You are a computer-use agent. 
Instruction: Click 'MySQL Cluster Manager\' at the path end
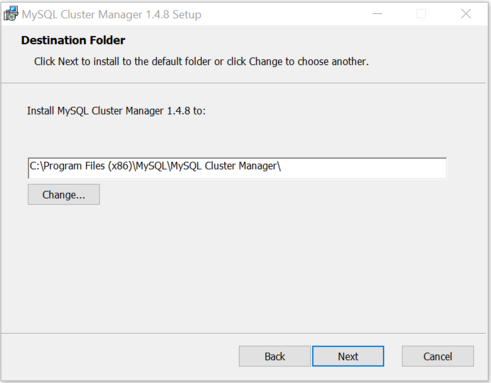coord(226,166)
